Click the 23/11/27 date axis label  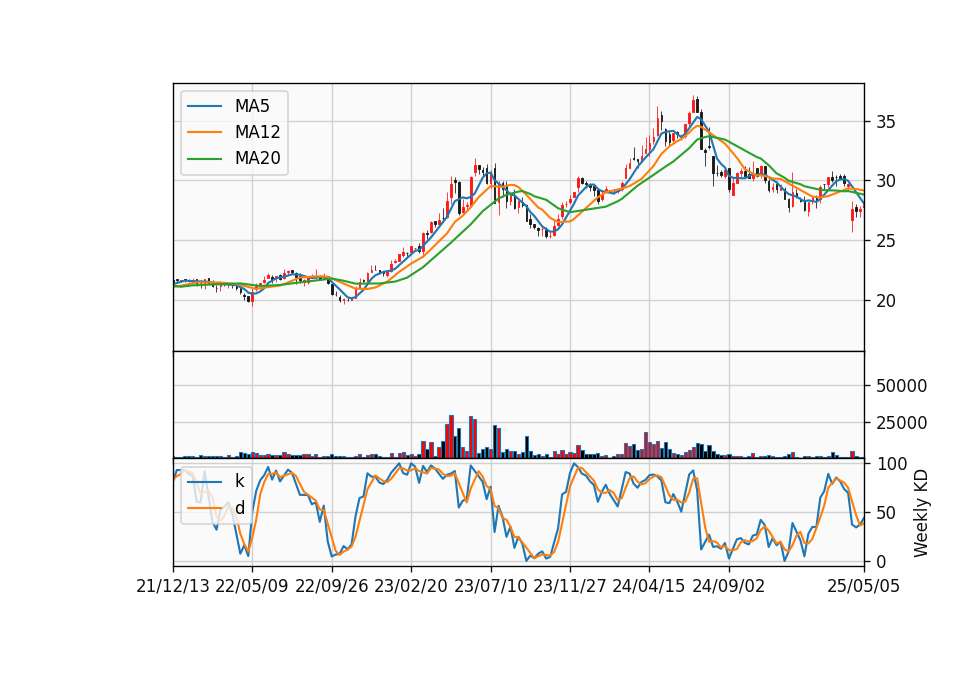(570, 587)
